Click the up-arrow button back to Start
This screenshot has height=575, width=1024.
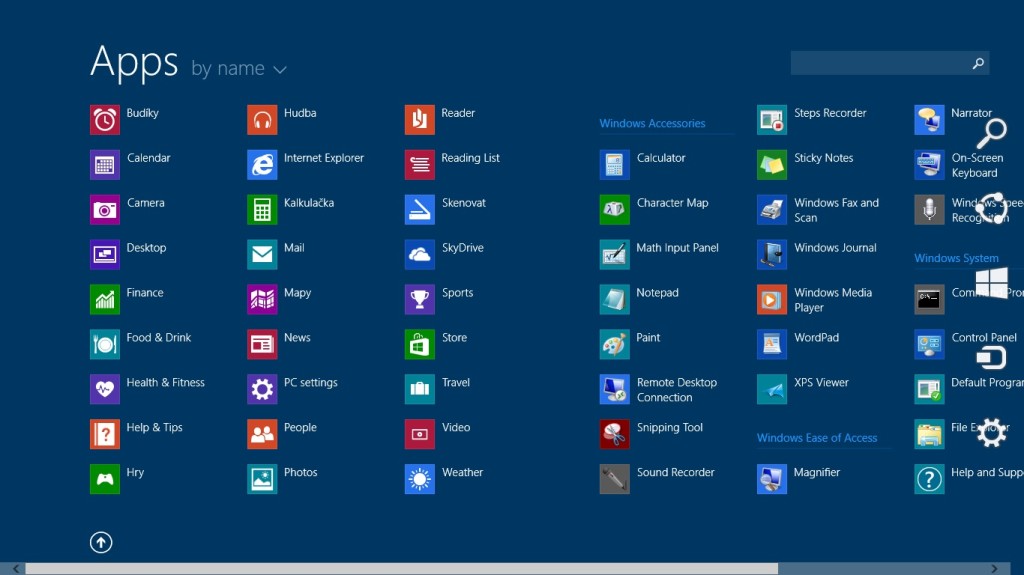tap(101, 542)
